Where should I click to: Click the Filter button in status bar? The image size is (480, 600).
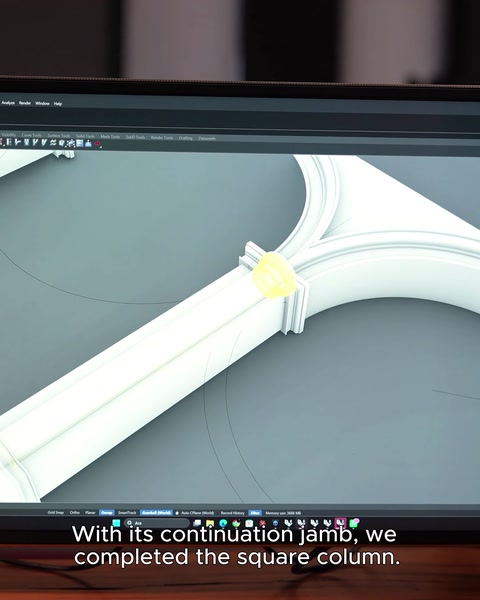255,513
